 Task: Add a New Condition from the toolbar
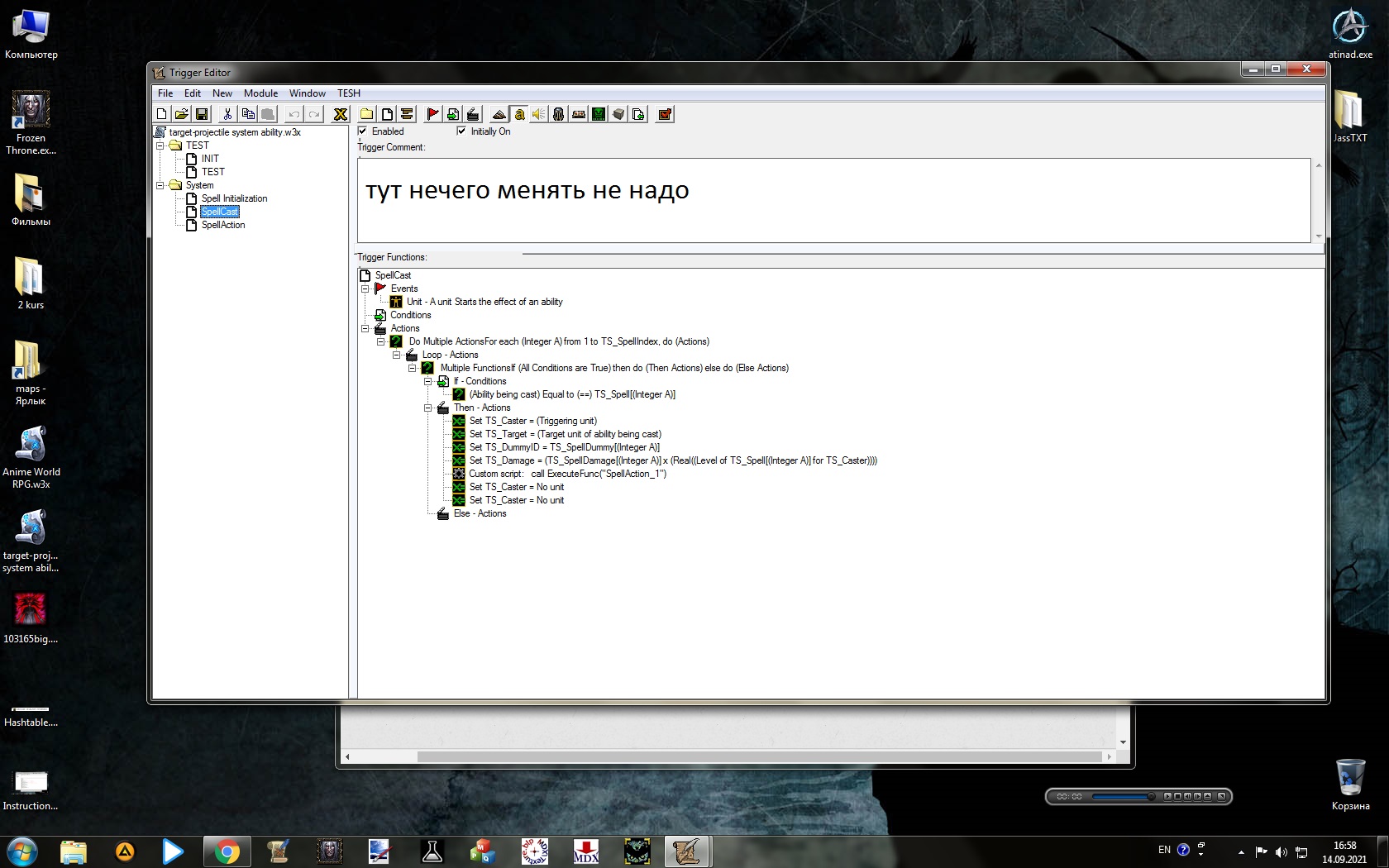coord(452,114)
